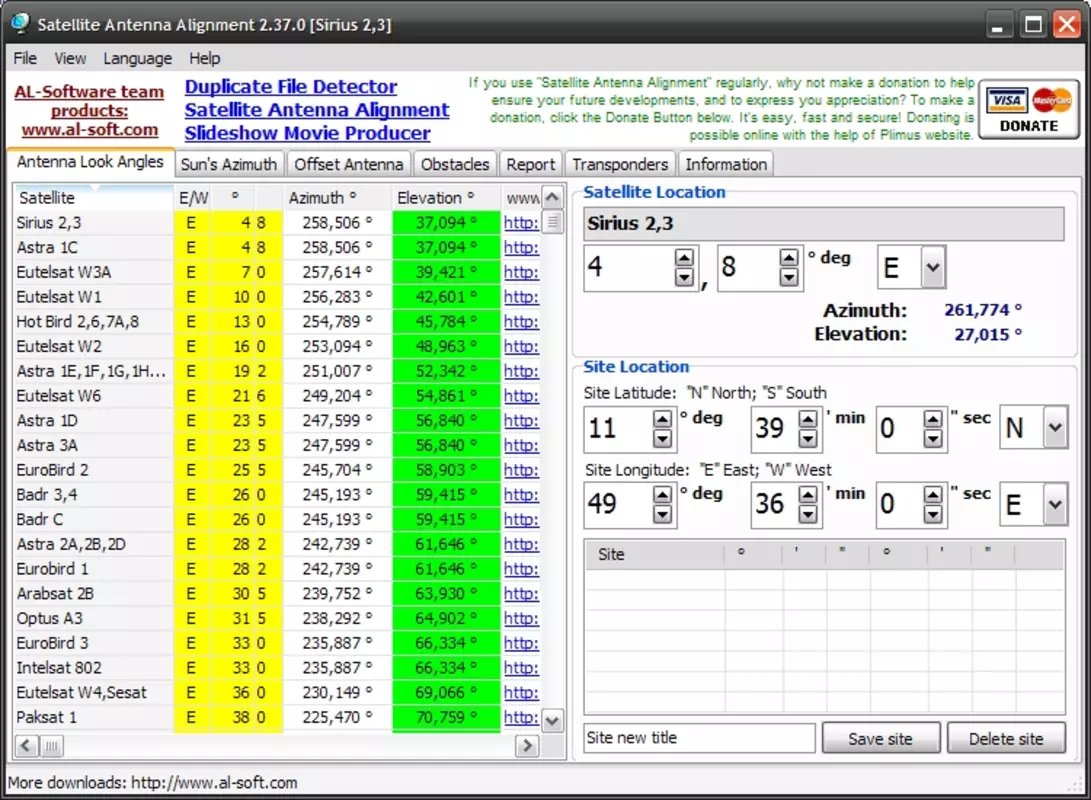Click the 70,759 elevation cell

click(x=446, y=717)
